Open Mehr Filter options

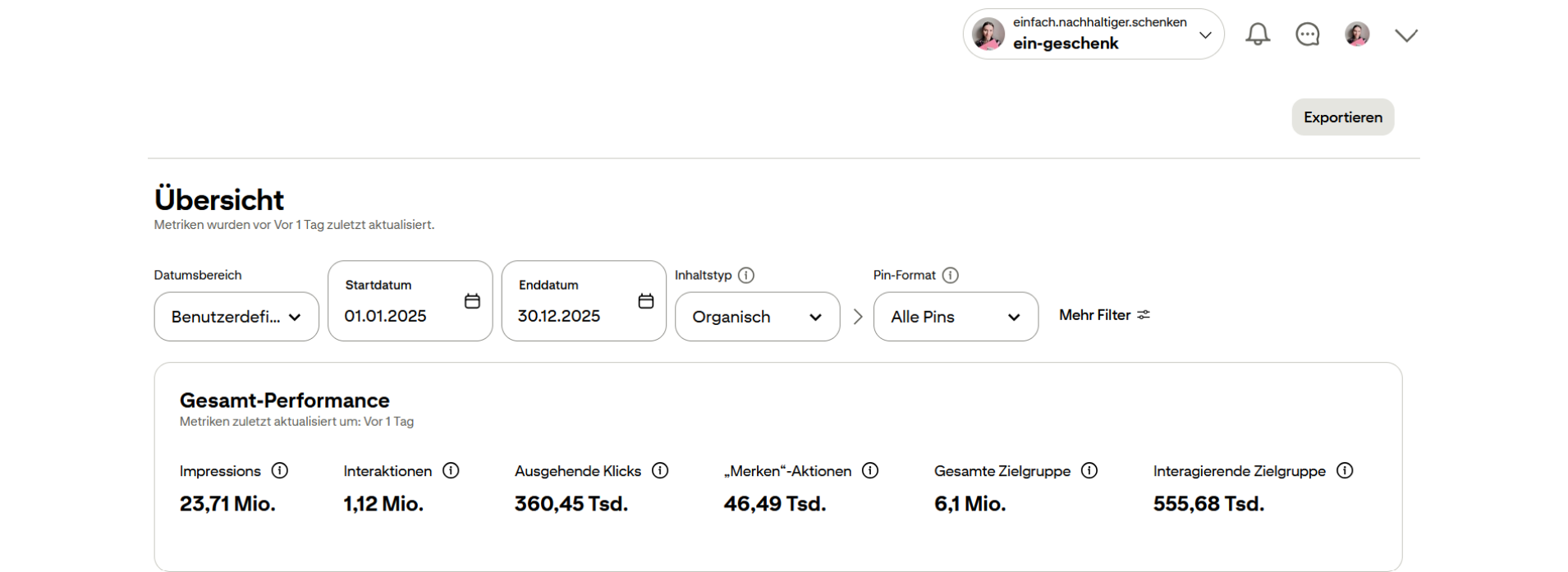tap(1104, 315)
